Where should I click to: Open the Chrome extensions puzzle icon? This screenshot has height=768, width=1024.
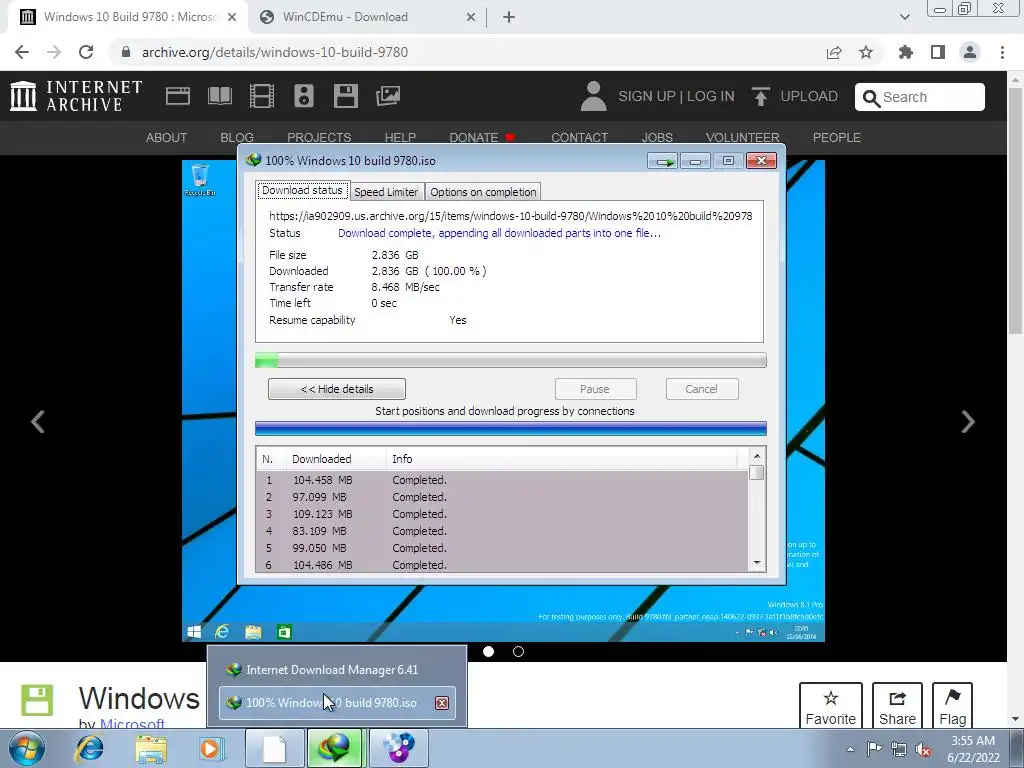[906, 52]
